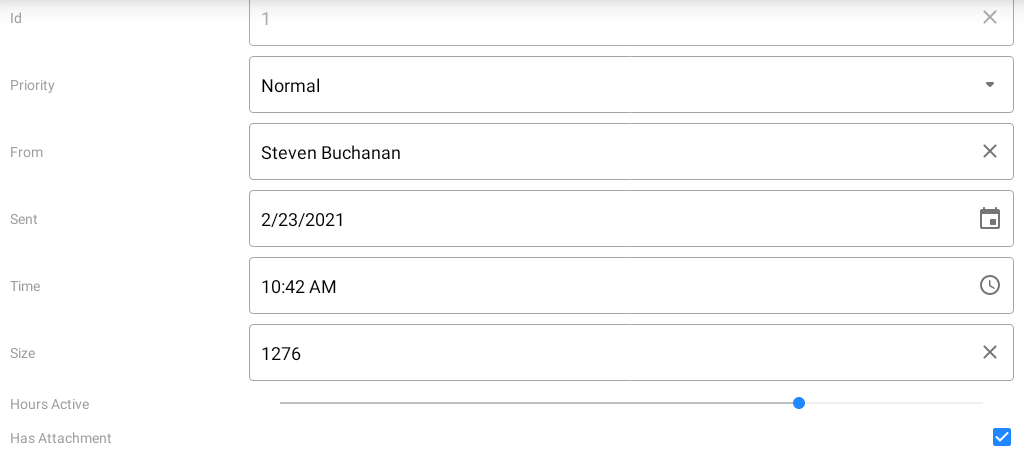The height and width of the screenshot is (465, 1024).
Task: Clear the Id field with its X icon
Action: pos(990,17)
